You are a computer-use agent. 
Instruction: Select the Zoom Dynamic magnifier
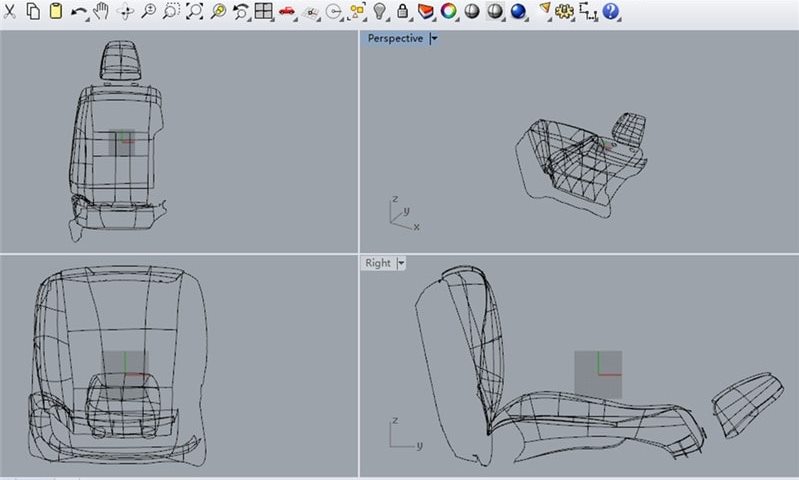148,11
